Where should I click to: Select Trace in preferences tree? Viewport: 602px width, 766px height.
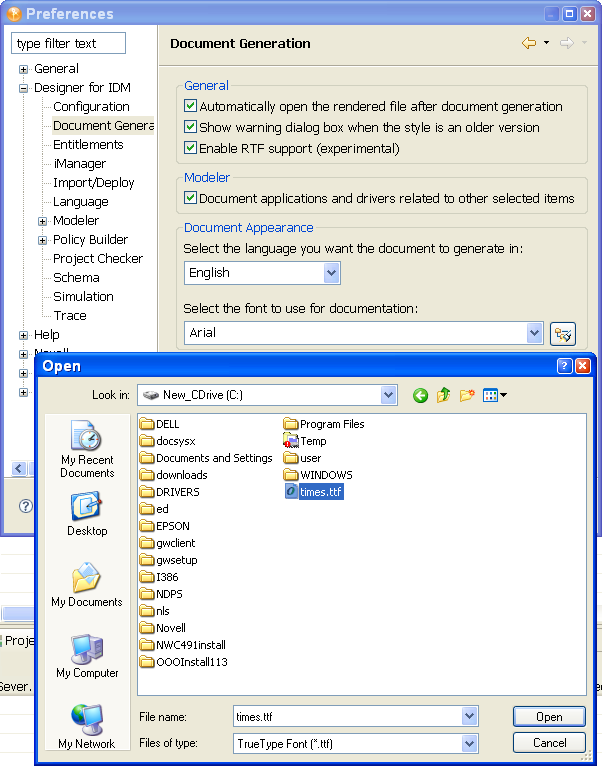pyautogui.click(x=70, y=316)
